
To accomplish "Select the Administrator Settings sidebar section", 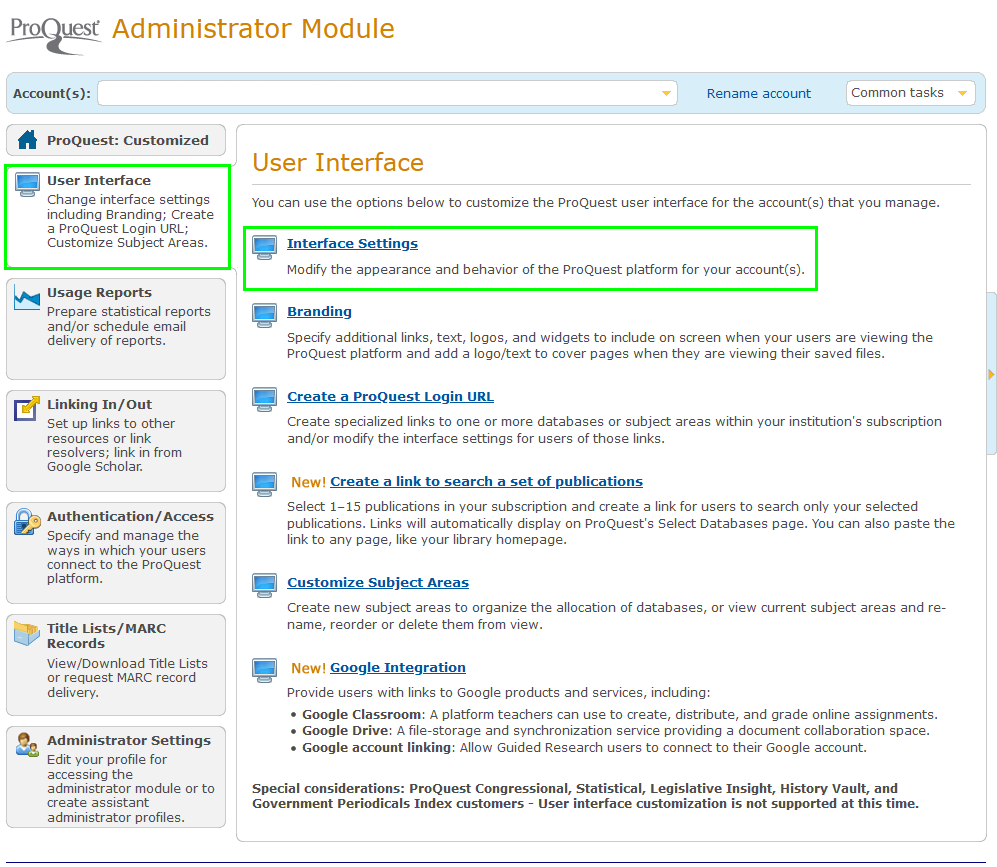I will click(x=116, y=777).
